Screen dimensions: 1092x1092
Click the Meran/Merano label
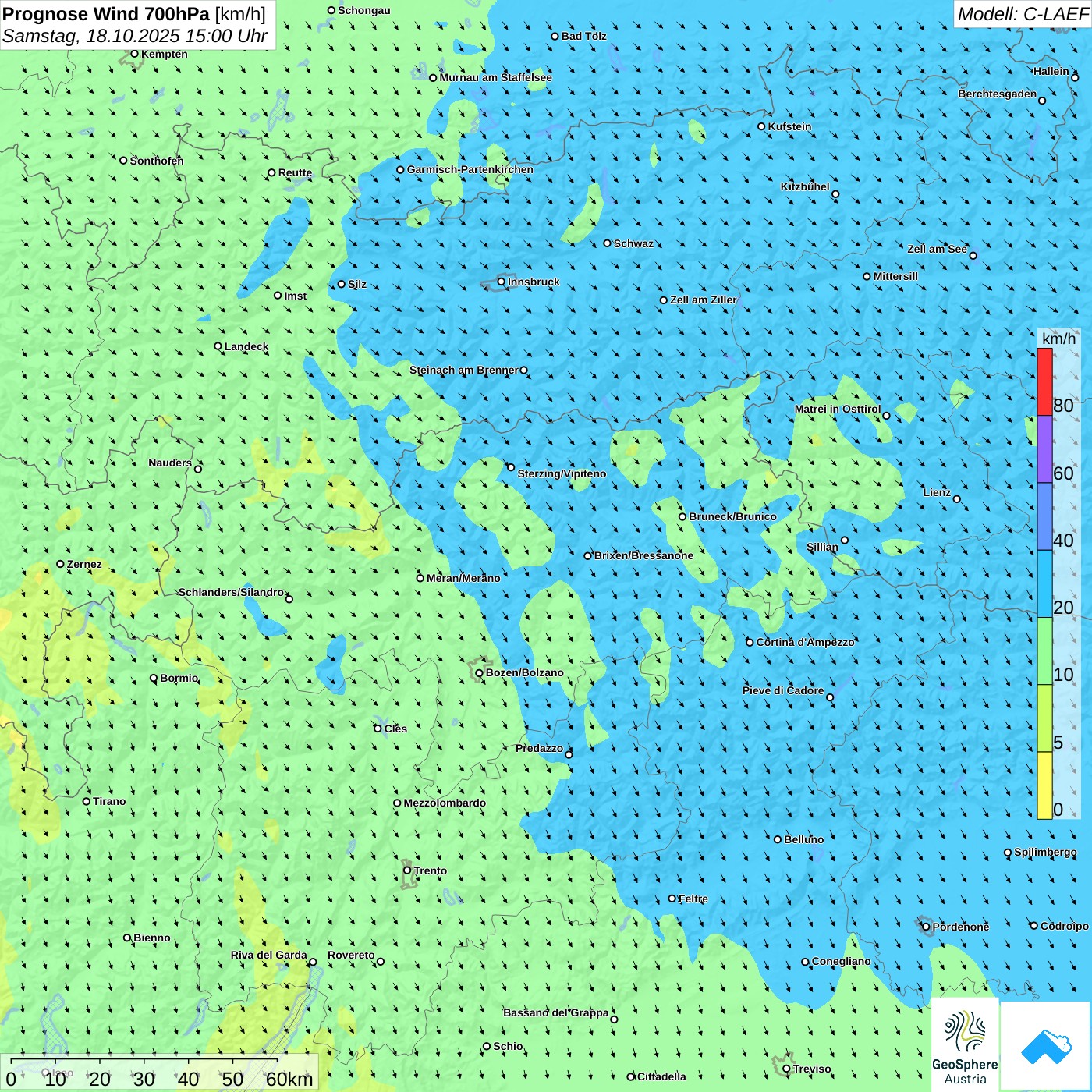(x=463, y=578)
